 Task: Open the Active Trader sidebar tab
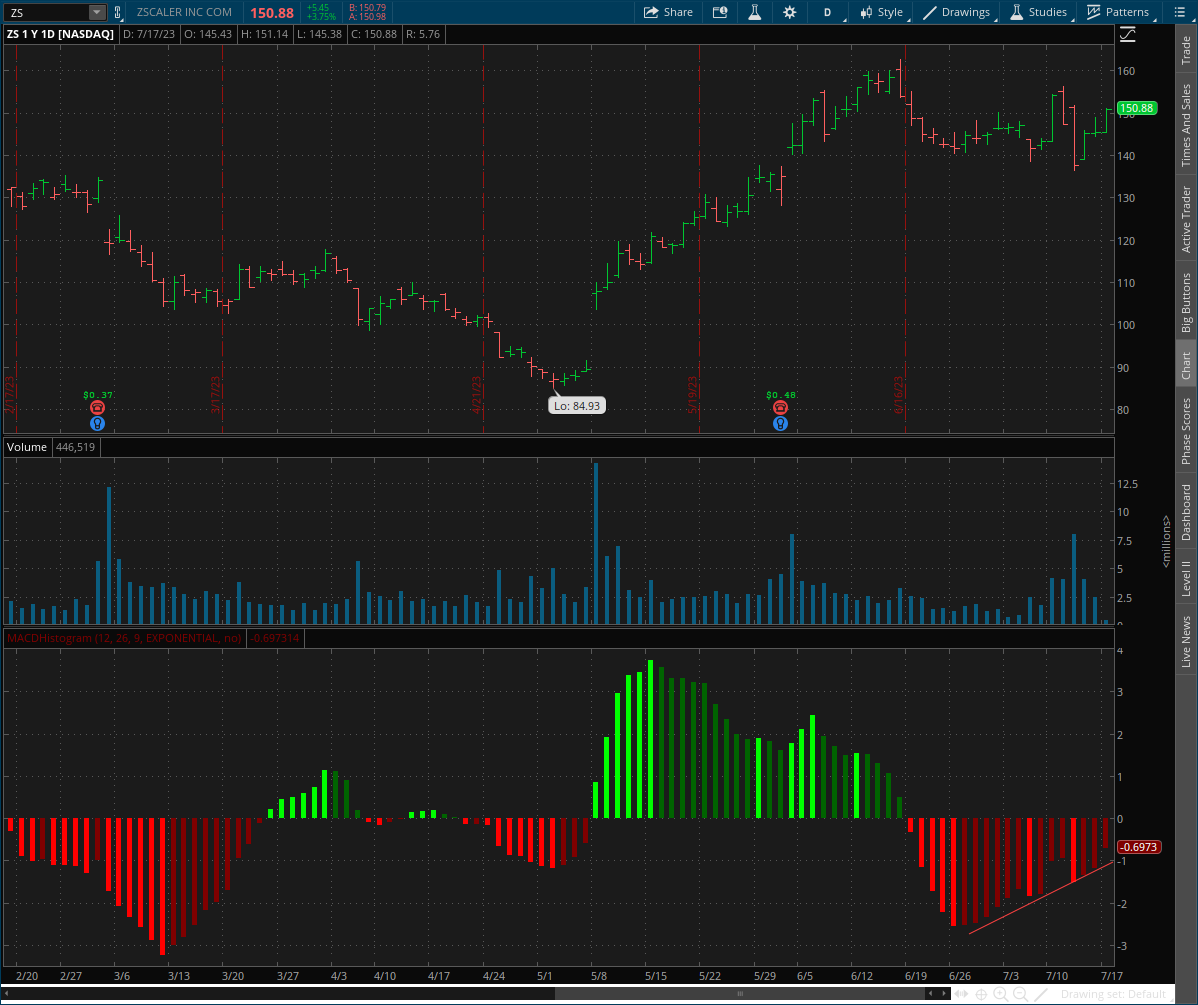[x=1186, y=219]
